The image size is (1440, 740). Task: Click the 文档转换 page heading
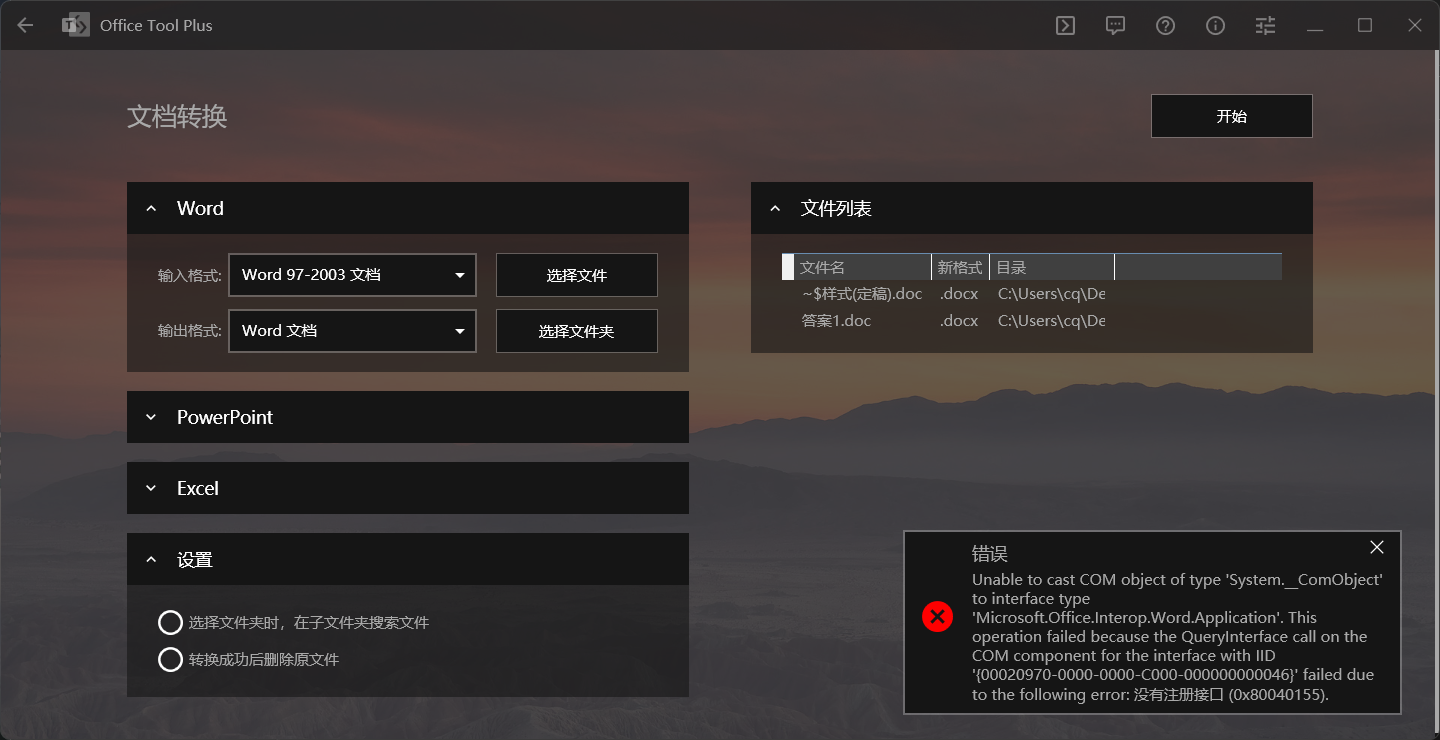point(177,116)
